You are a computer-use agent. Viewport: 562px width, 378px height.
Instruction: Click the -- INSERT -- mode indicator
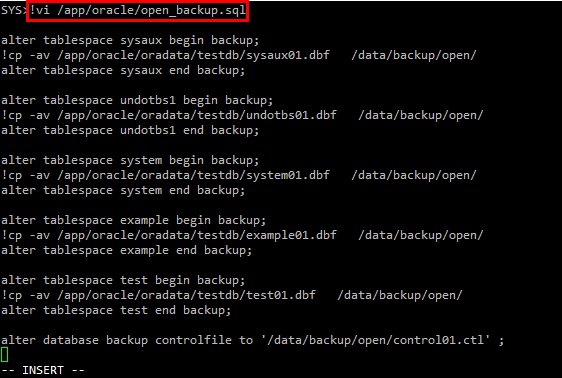click(43, 370)
